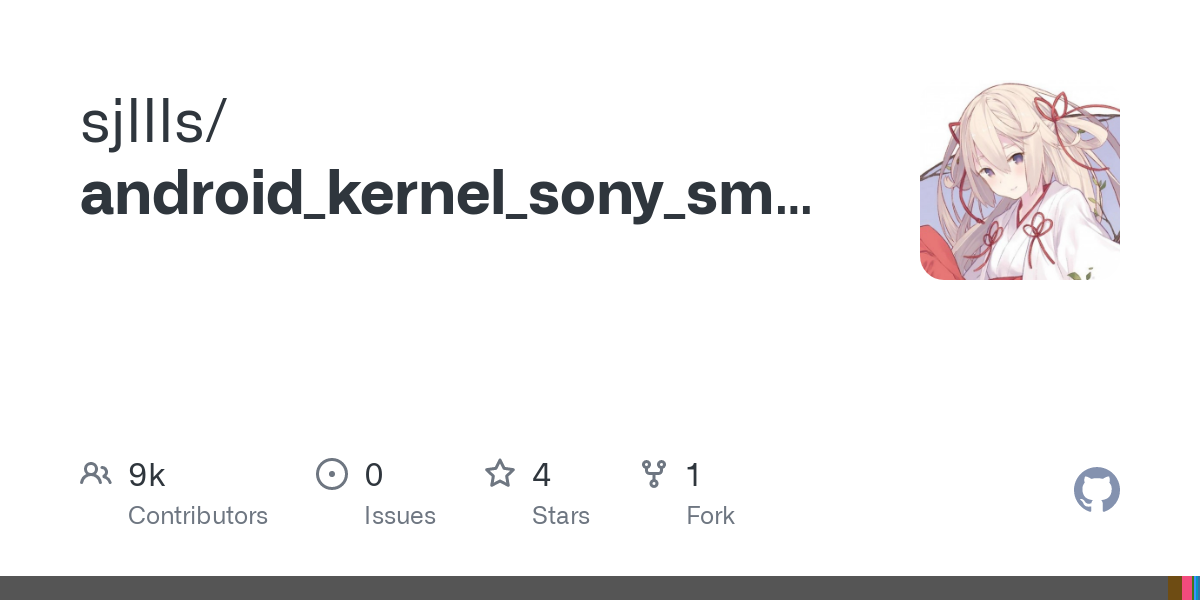This screenshot has width=1200, height=600.
Task: Click the Contributors people icon
Action: point(96,473)
